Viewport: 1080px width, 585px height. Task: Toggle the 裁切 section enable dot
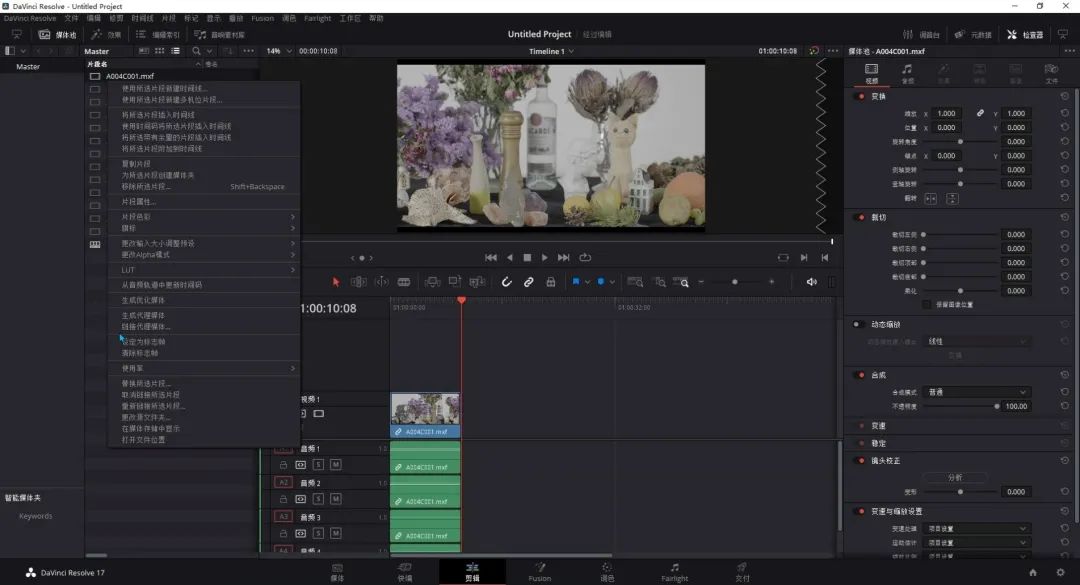[860, 217]
